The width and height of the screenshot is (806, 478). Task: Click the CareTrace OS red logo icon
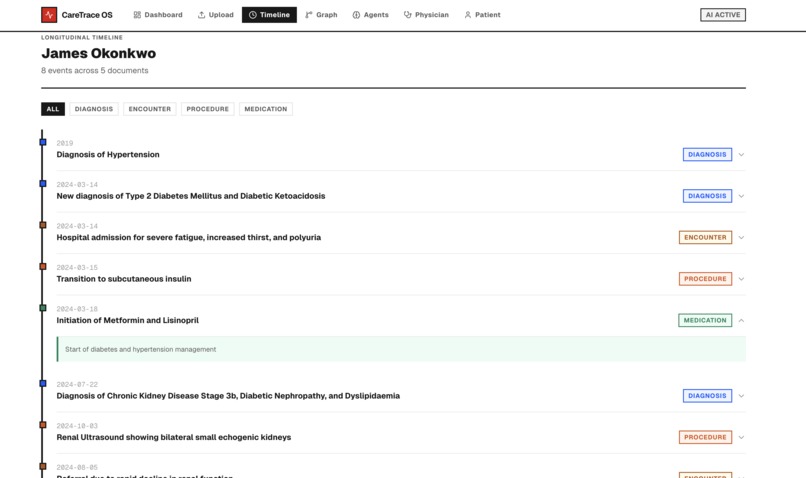coord(49,15)
